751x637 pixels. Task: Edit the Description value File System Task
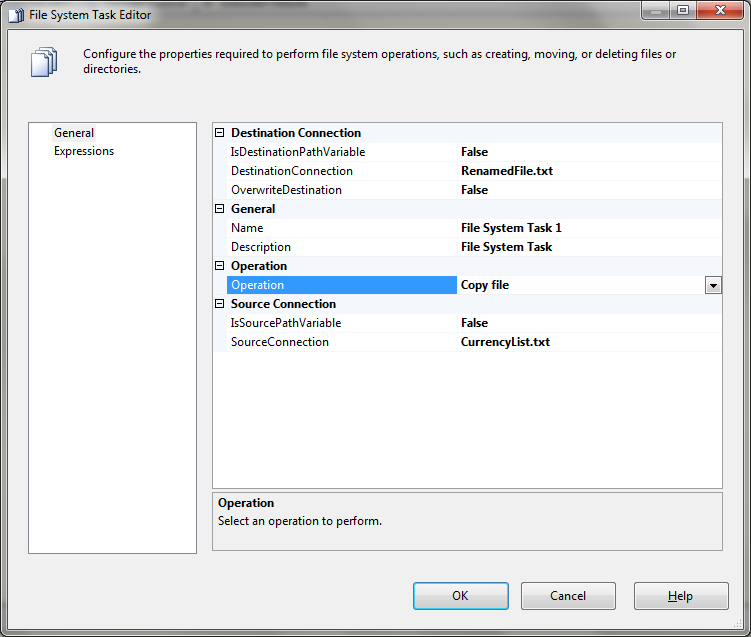506,247
